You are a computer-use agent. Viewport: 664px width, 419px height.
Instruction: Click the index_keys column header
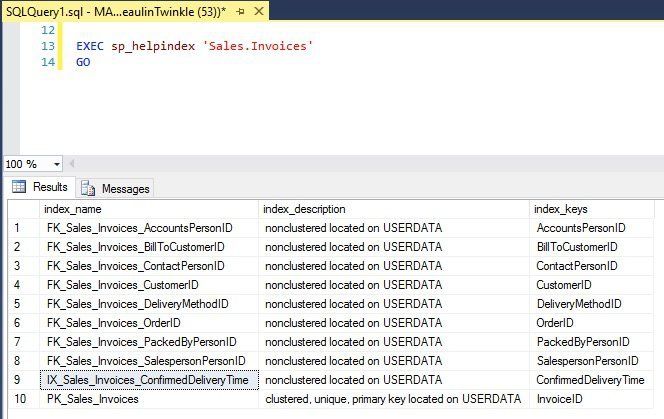[x=592, y=209]
